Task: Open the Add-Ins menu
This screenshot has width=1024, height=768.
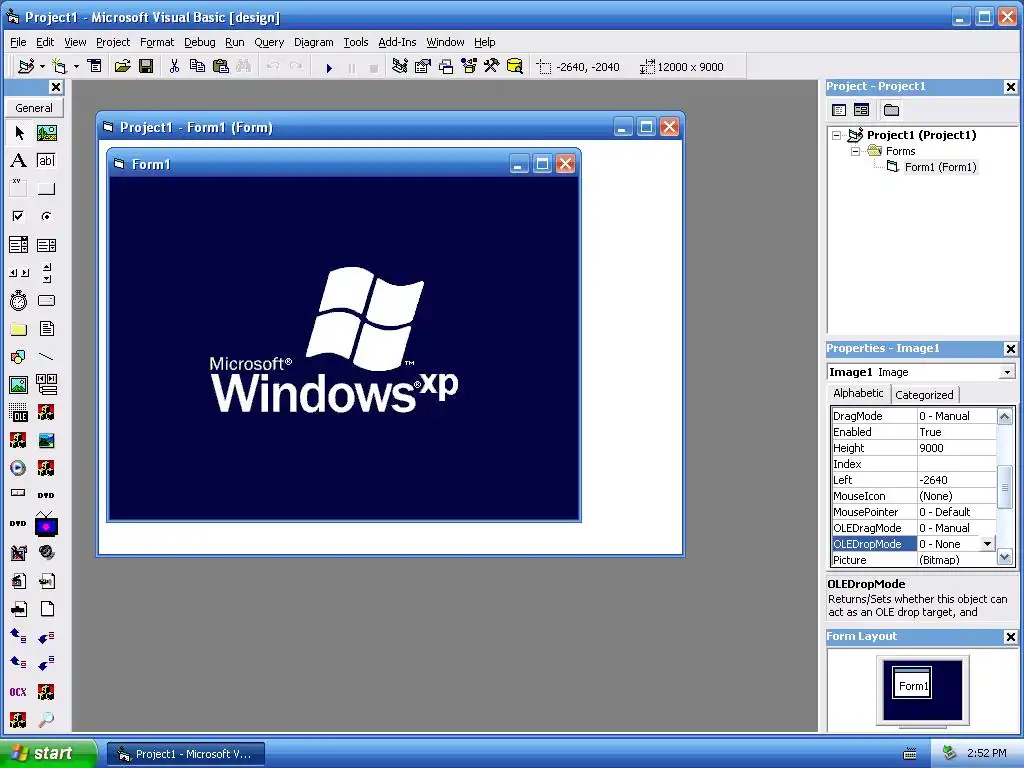Action: [x=397, y=42]
